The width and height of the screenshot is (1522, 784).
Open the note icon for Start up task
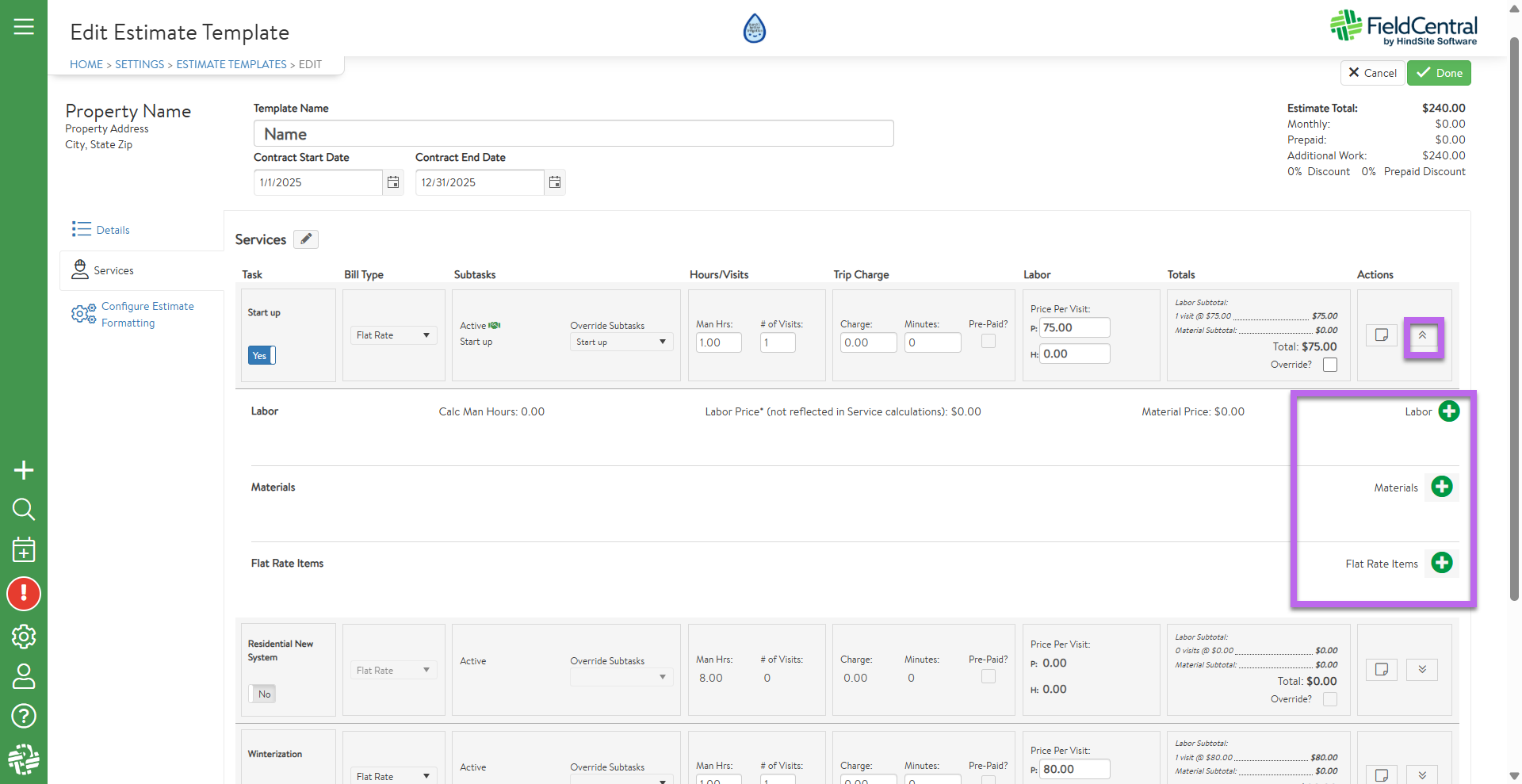click(1381, 335)
